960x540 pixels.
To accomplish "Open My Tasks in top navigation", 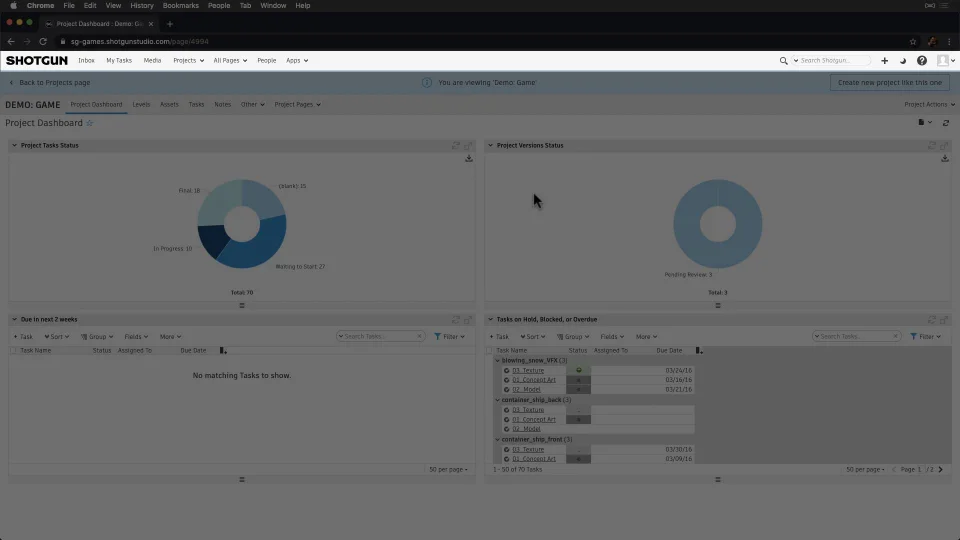I will point(119,61).
